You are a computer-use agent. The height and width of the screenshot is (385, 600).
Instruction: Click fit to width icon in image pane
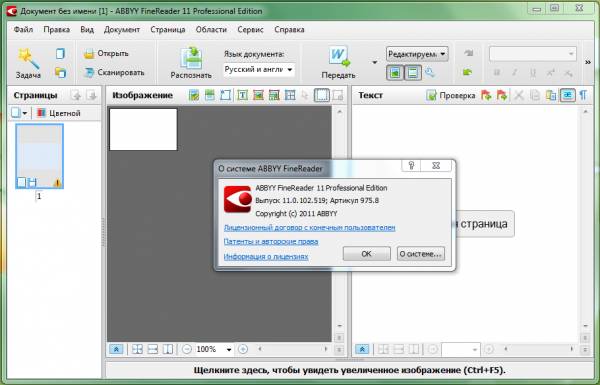coord(153,349)
